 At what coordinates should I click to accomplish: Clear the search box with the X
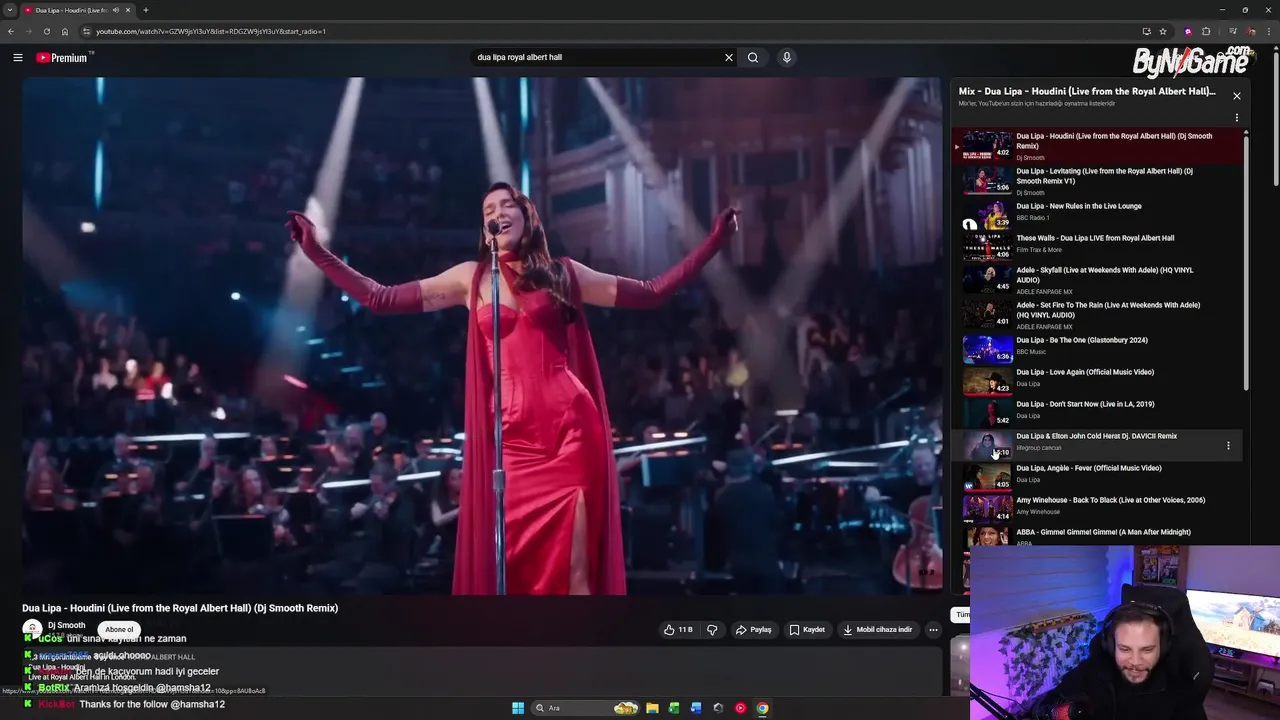tap(729, 57)
